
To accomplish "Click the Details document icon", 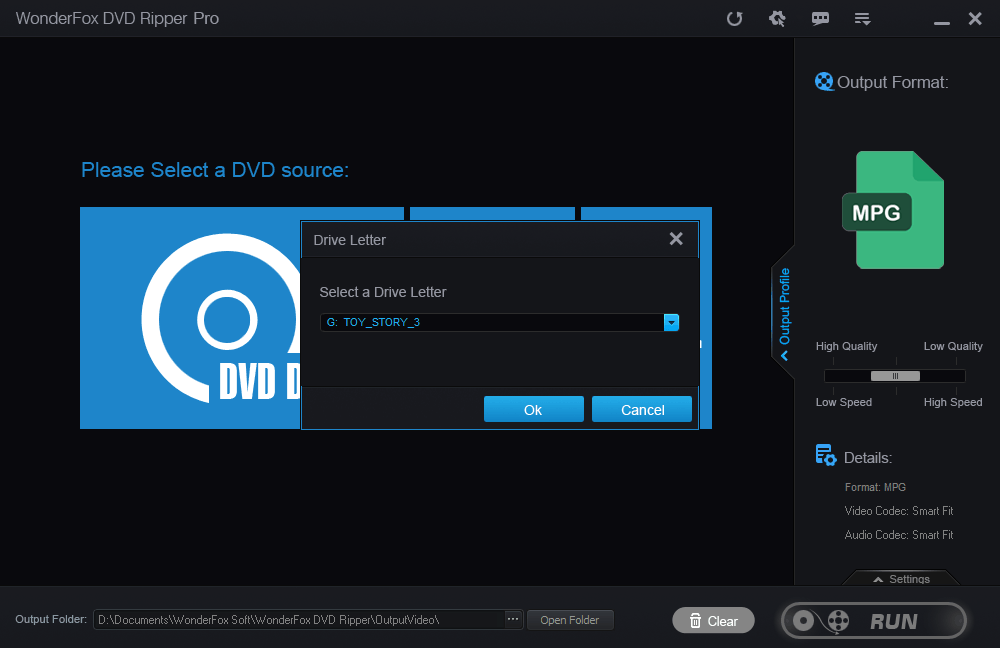I will click(826, 455).
